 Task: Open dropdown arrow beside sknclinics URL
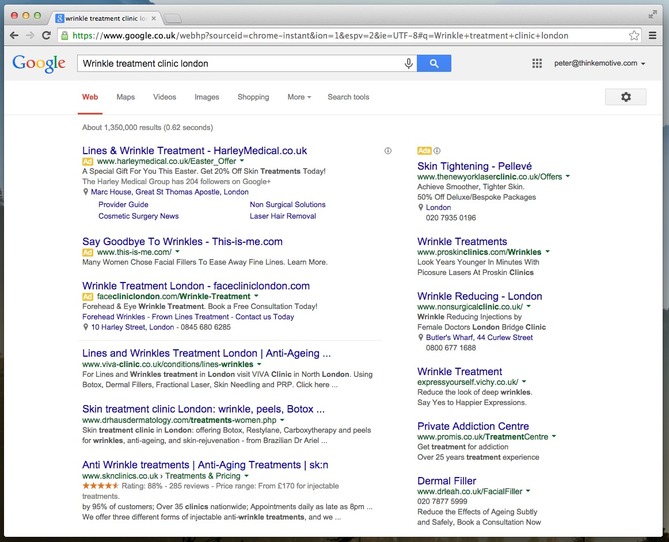click(x=246, y=476)
